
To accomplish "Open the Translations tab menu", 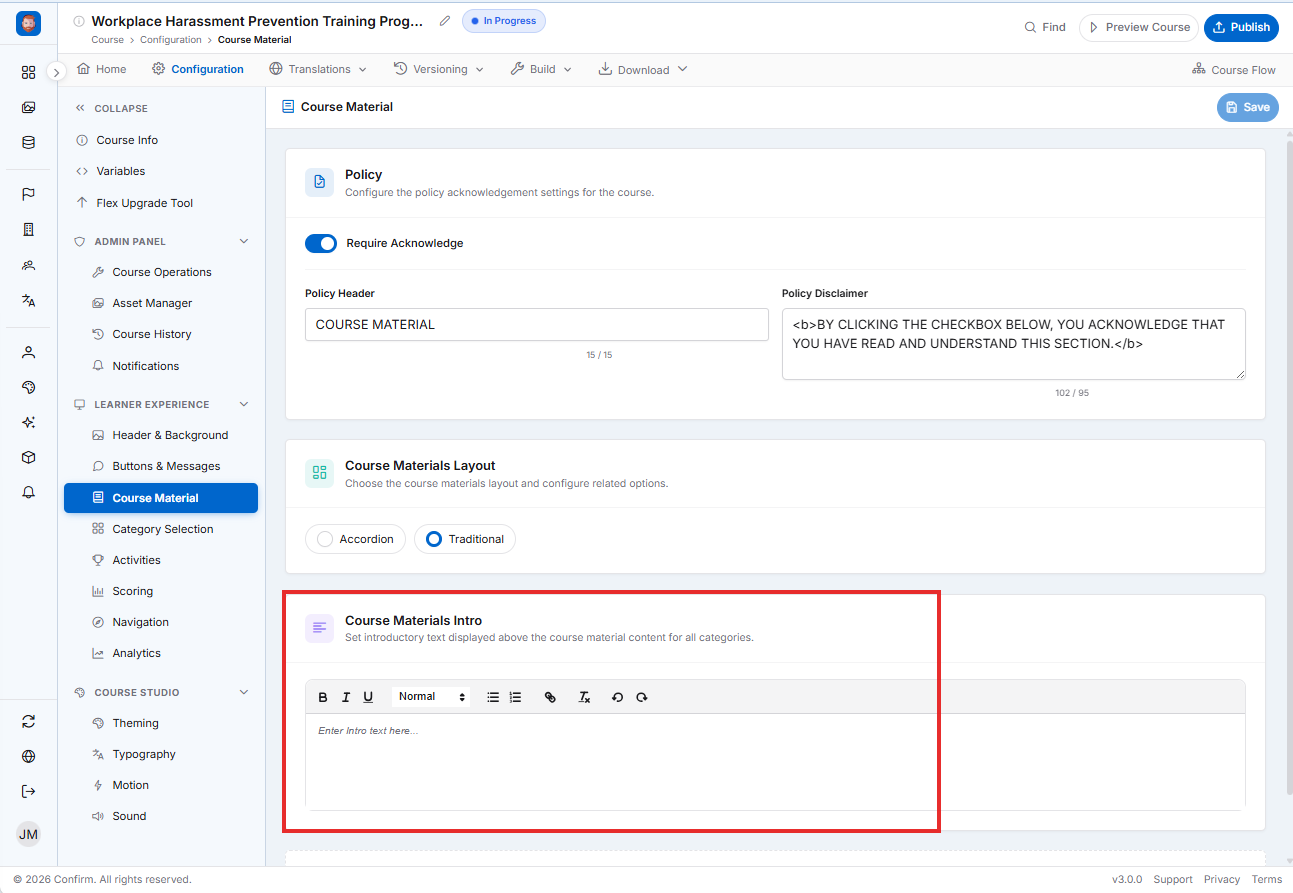I will [318, 69].
